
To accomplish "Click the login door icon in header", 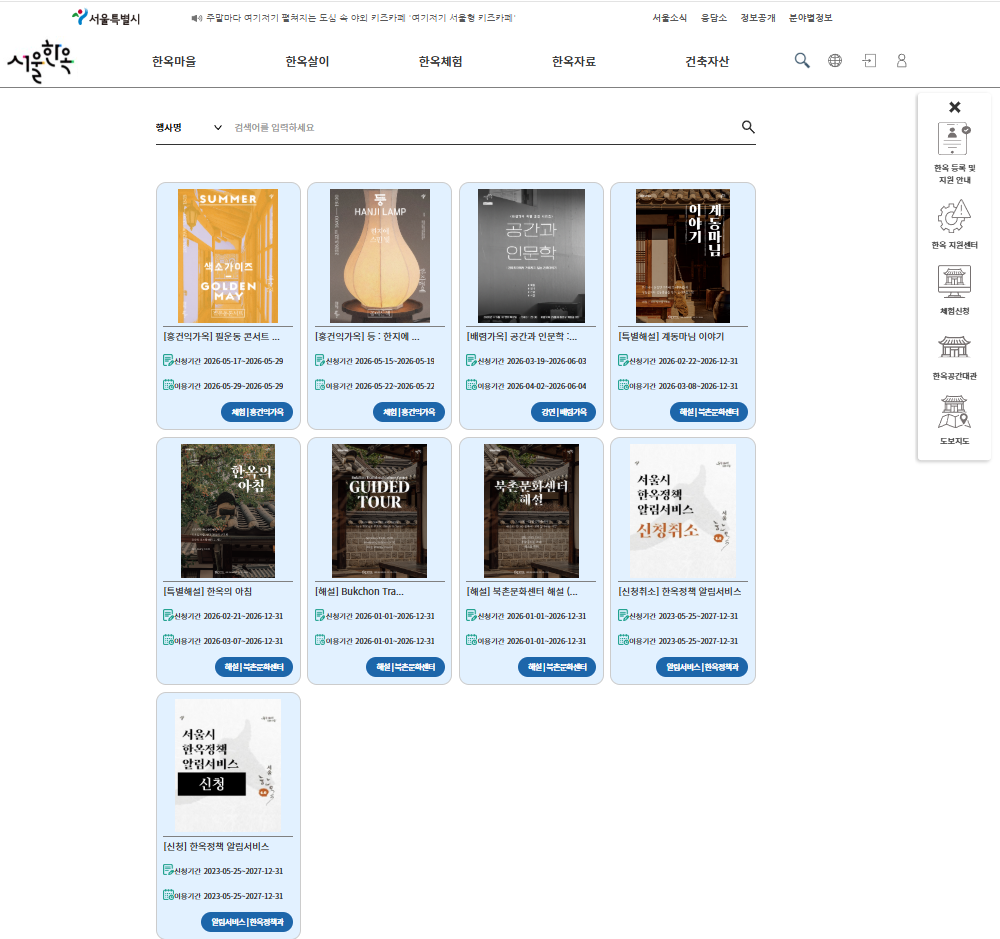I will [869, 61].
